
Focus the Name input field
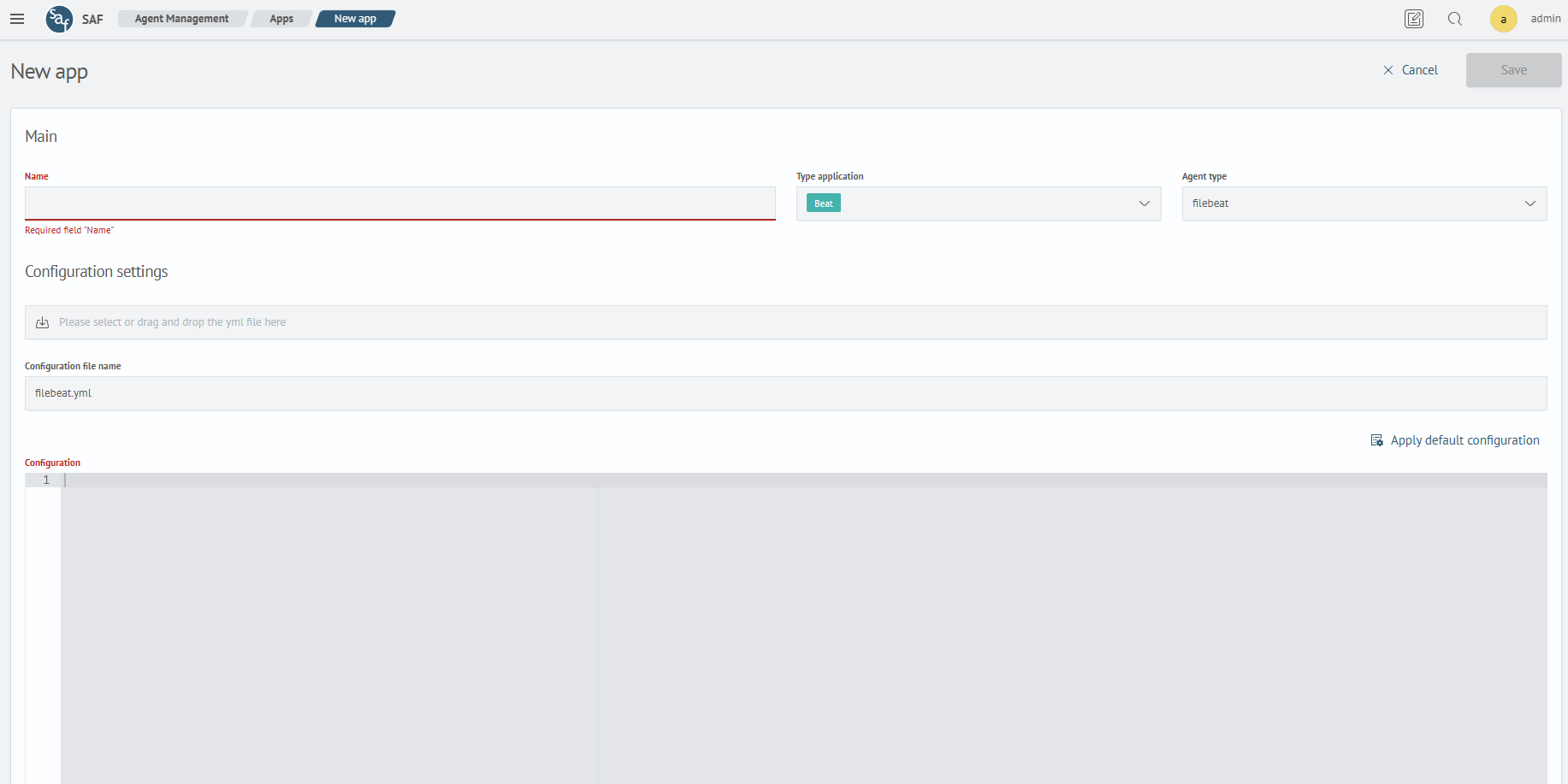tap(400, 203)
